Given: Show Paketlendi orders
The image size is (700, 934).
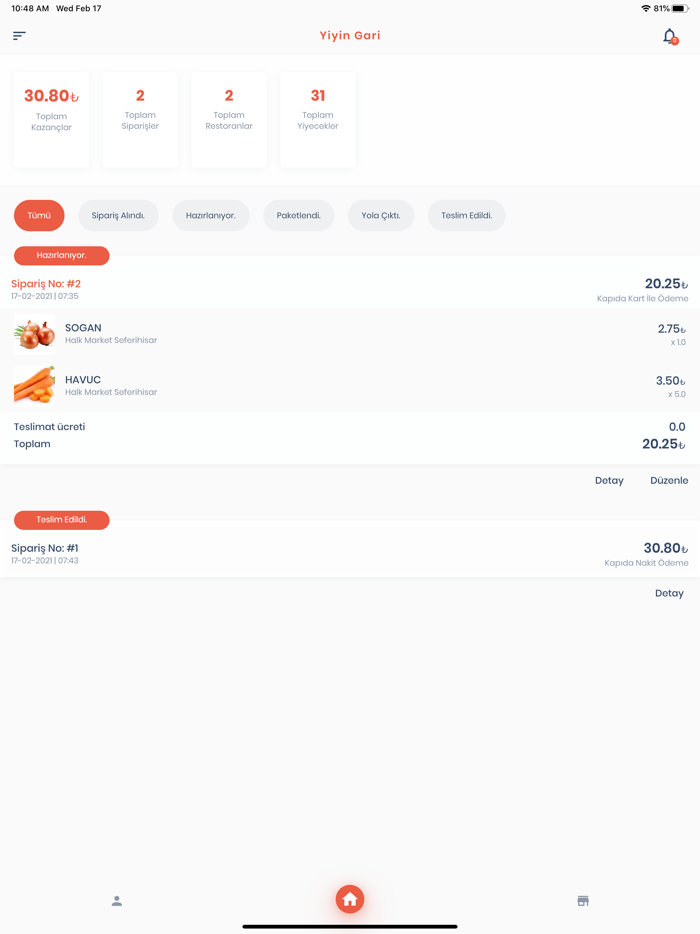Looking at the screenshot, I should pyautogui.click(x=299, y=215).
